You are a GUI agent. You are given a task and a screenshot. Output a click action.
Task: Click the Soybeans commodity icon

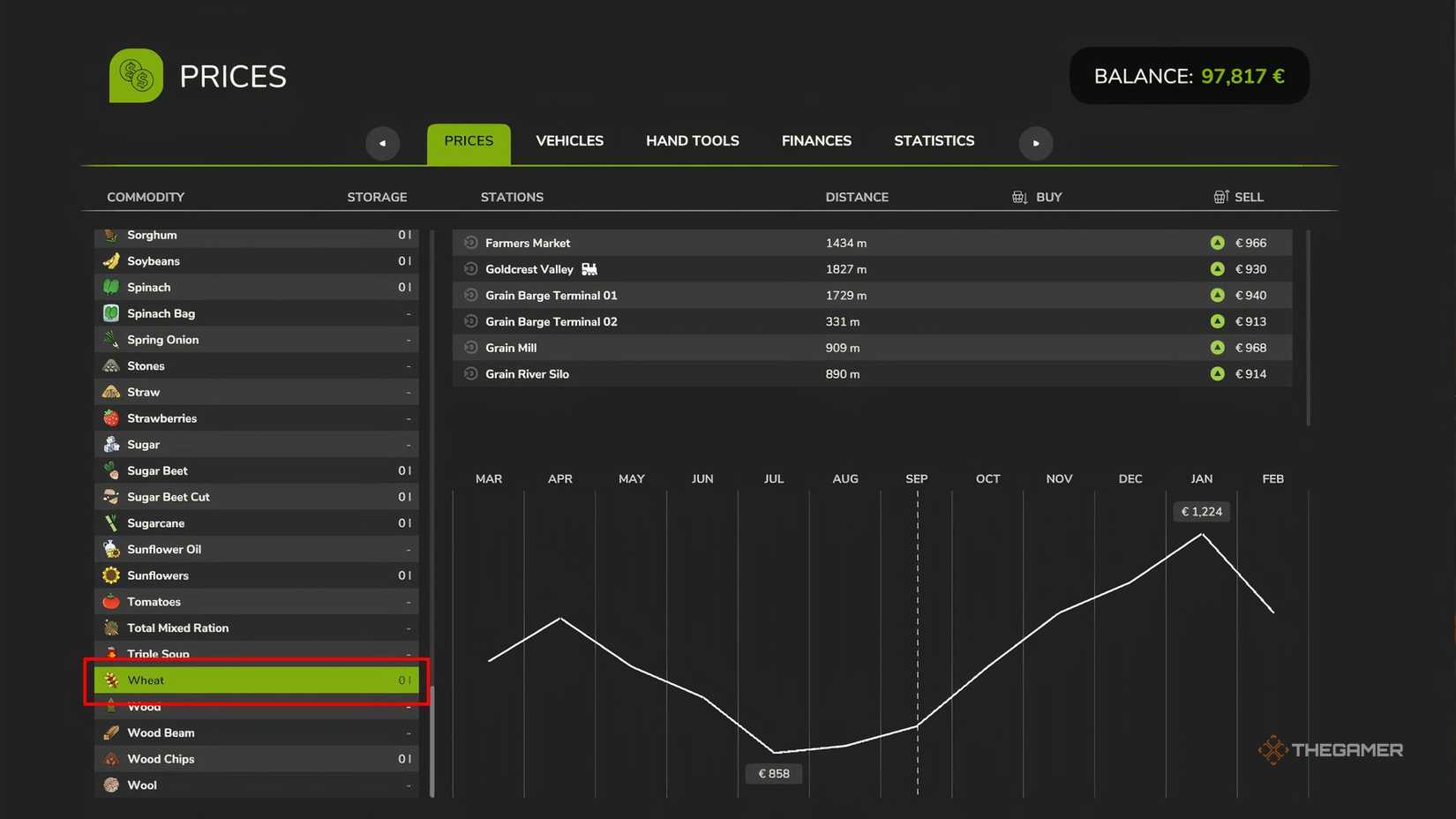pos(111,261)
